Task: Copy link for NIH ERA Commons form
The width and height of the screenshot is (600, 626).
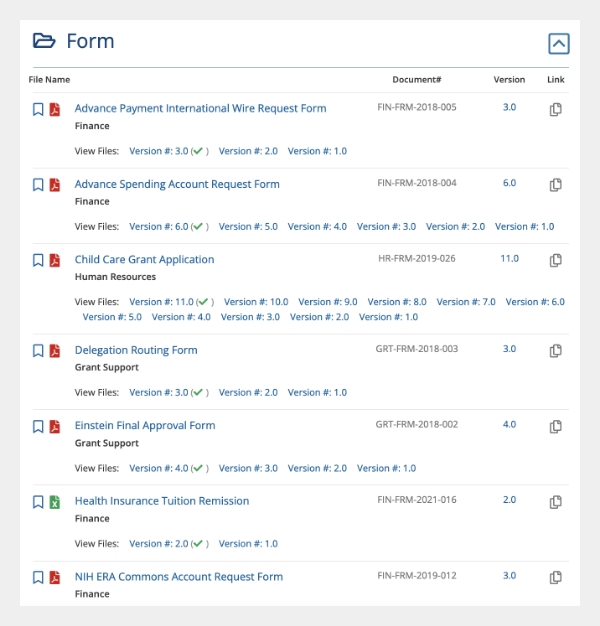Action: 556,577
